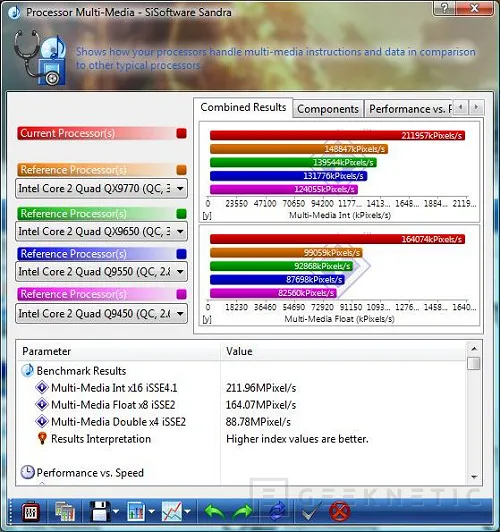Click the Multi-Media Float (kPixels/s) axis label
The height and width of the screenshot is (532, 500).
click(x=339, y=319)
